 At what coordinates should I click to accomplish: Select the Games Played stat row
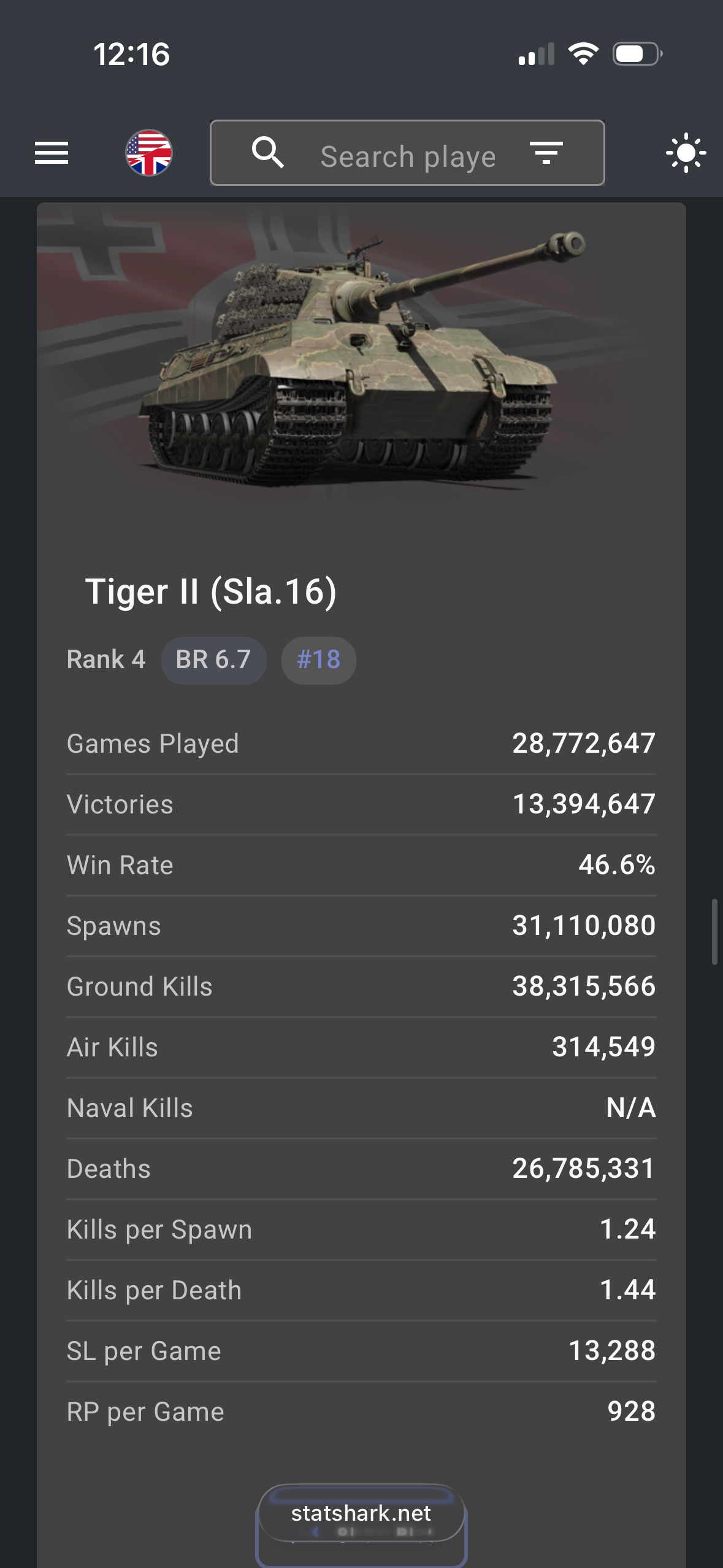361,744
